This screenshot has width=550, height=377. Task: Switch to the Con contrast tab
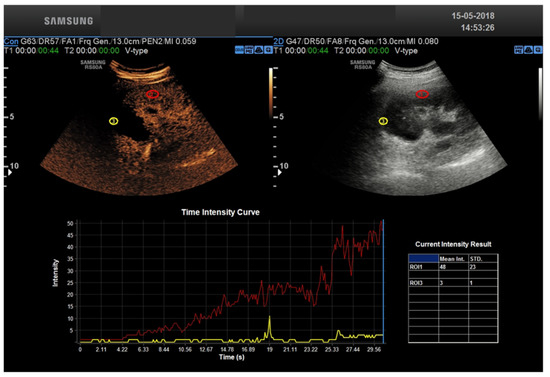pyautogui.click(x=11, y=41)
